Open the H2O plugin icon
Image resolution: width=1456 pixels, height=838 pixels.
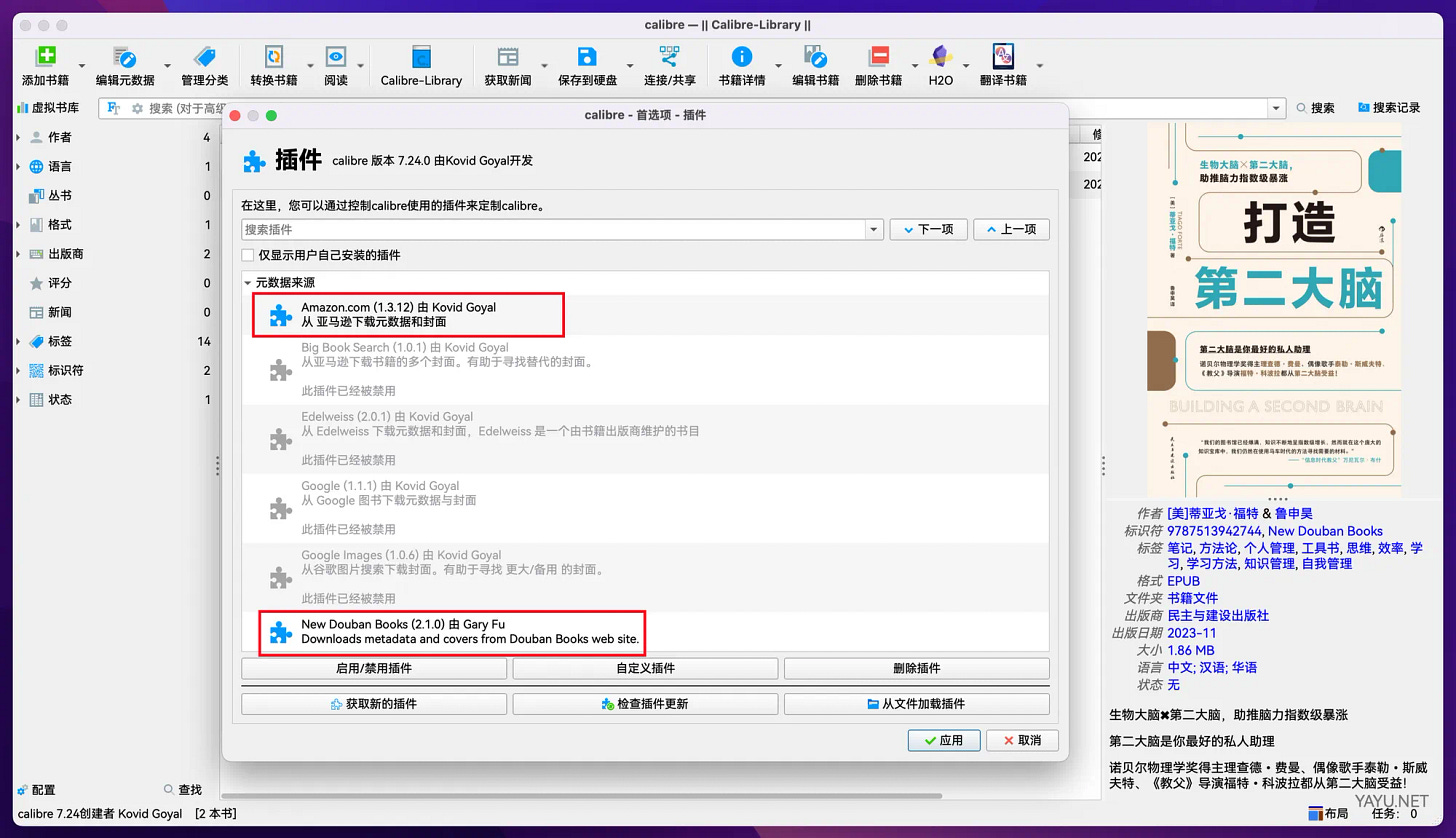(940, 57)
